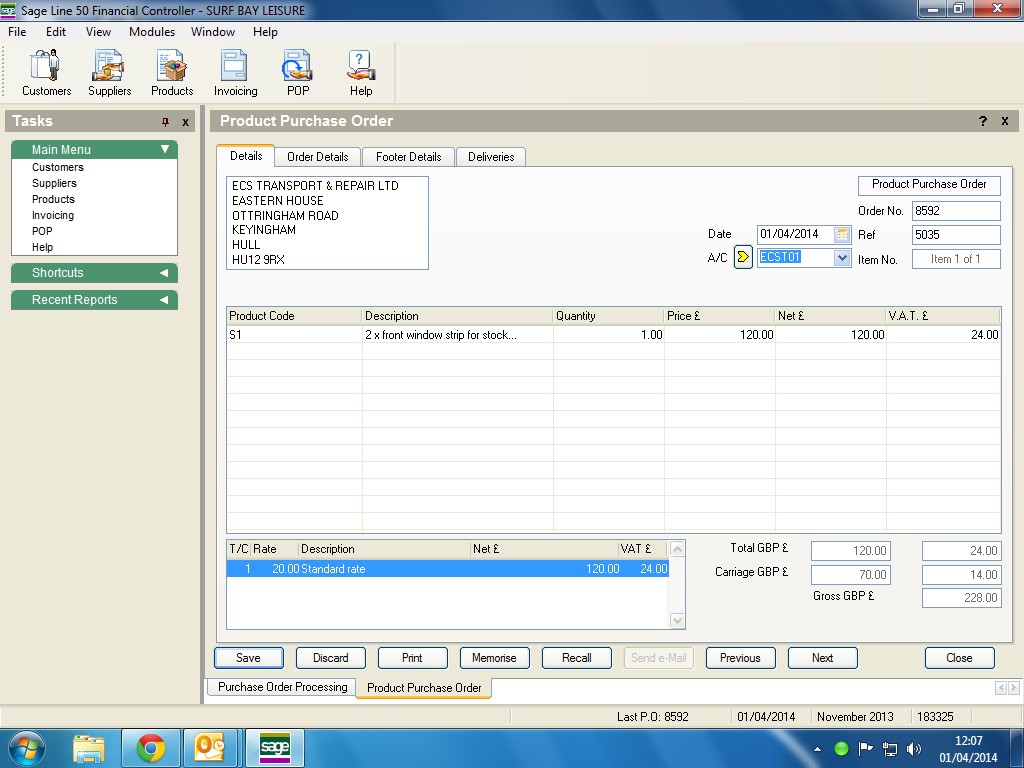
Task: Click the Products toolbar icon
Action: (x=172, y=72)
